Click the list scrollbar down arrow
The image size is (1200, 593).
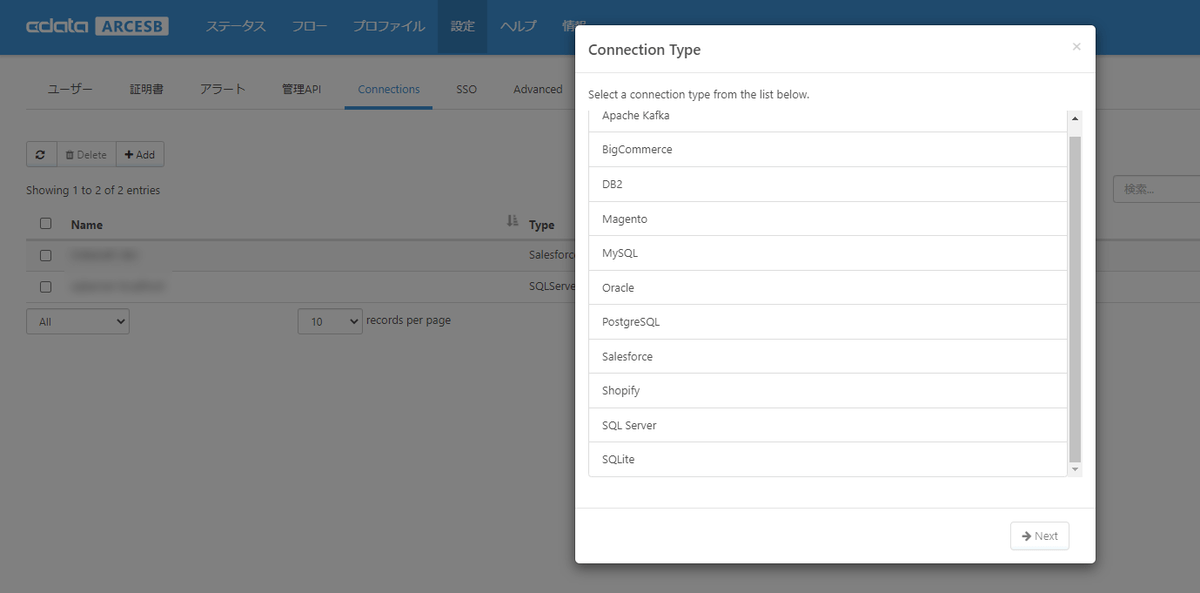[x=1075, y=469]
